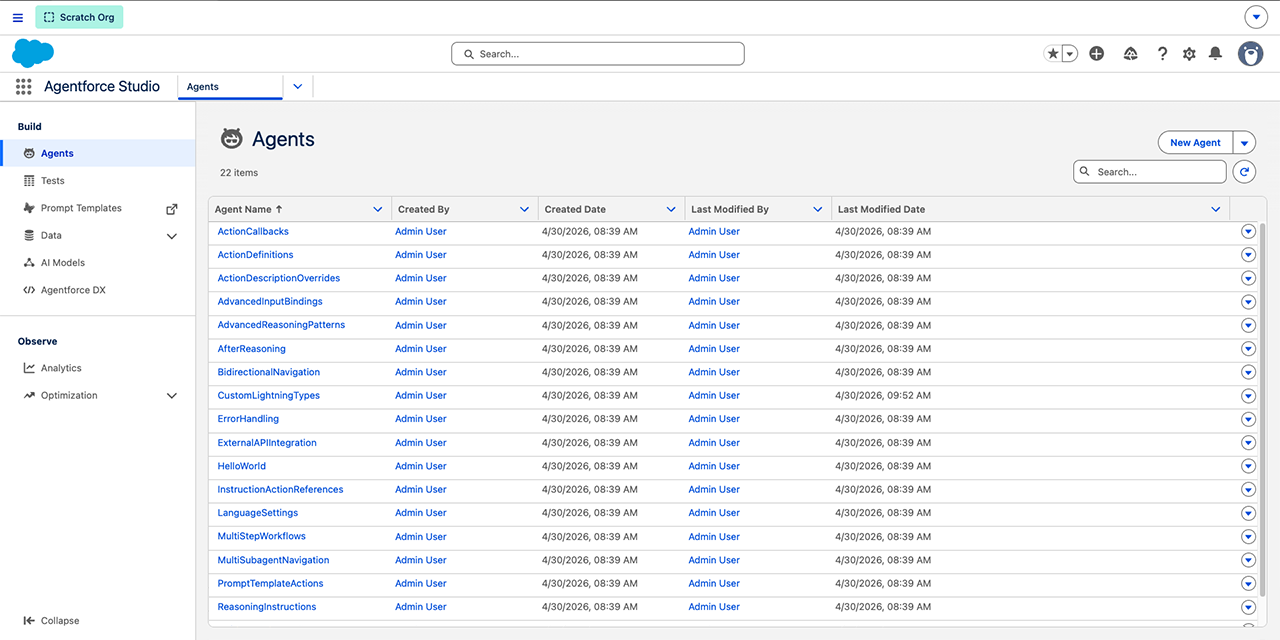Open the MultiStepWorkflows agent
The image size is (1280, 640).
click(x=262, y=536)
